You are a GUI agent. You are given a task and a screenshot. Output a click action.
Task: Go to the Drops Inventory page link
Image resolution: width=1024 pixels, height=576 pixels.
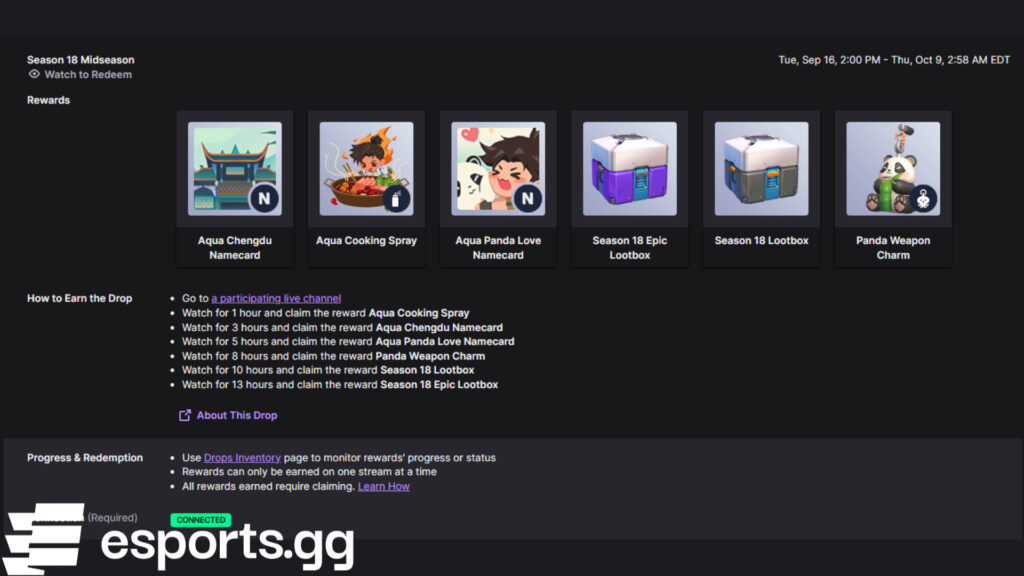[242, 458]
